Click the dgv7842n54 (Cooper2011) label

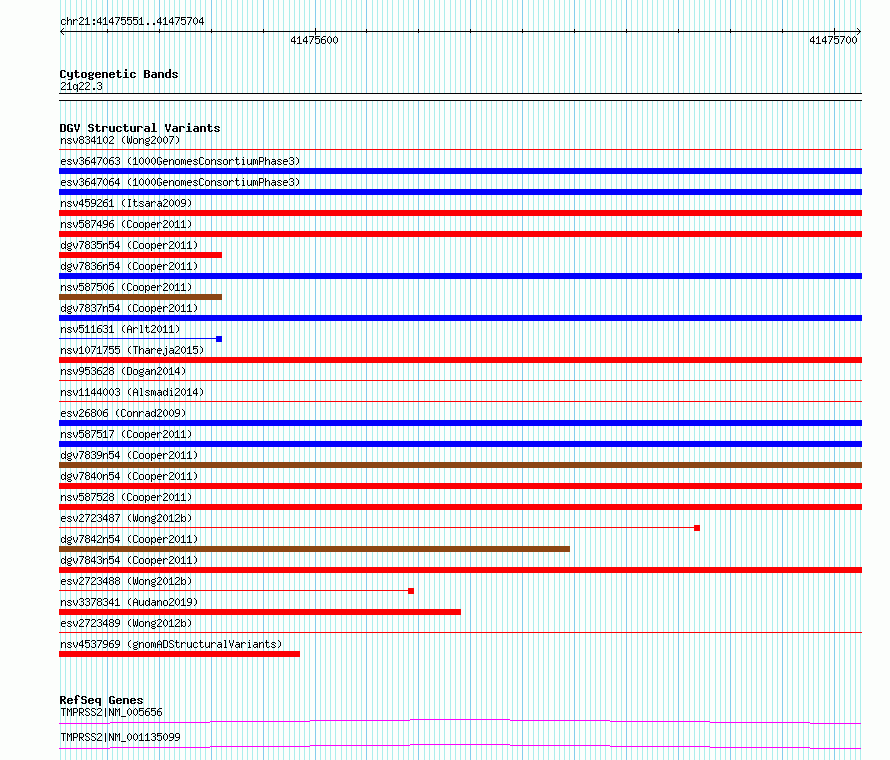(x=129, y=539)
